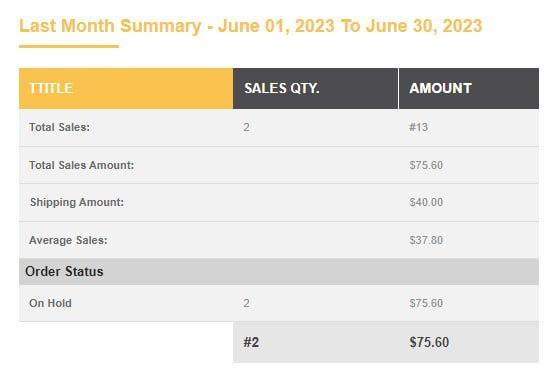Click the $40.00 shipping value
The height and width of the screenshot is (388, 558).
426,202
